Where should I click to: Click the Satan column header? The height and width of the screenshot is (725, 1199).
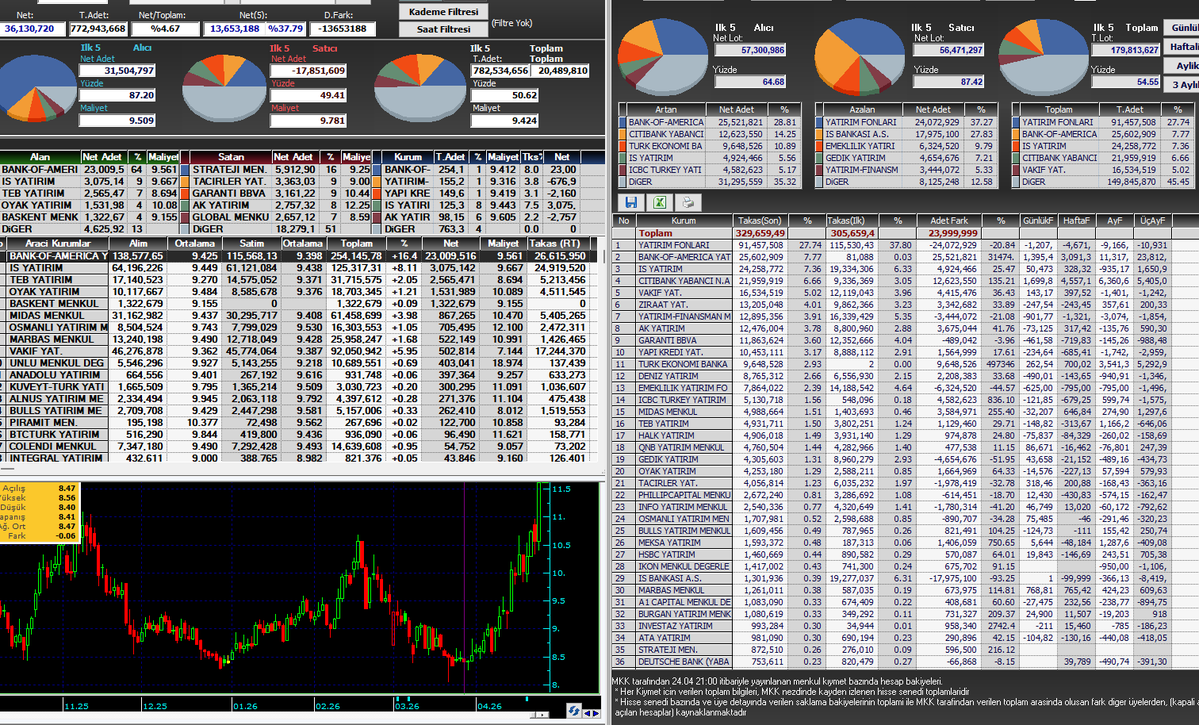tap(231, 157)
